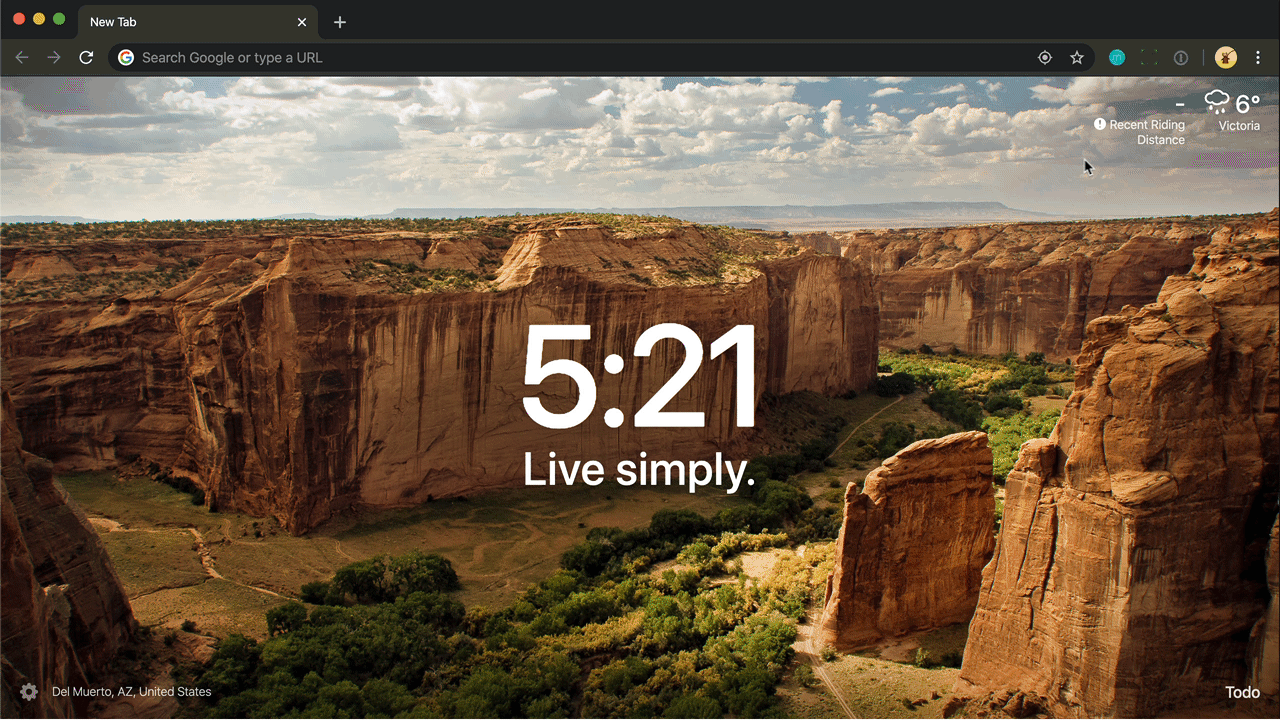Click the Victoria weather location label

pyautogui.click(x=1239, y=126)
